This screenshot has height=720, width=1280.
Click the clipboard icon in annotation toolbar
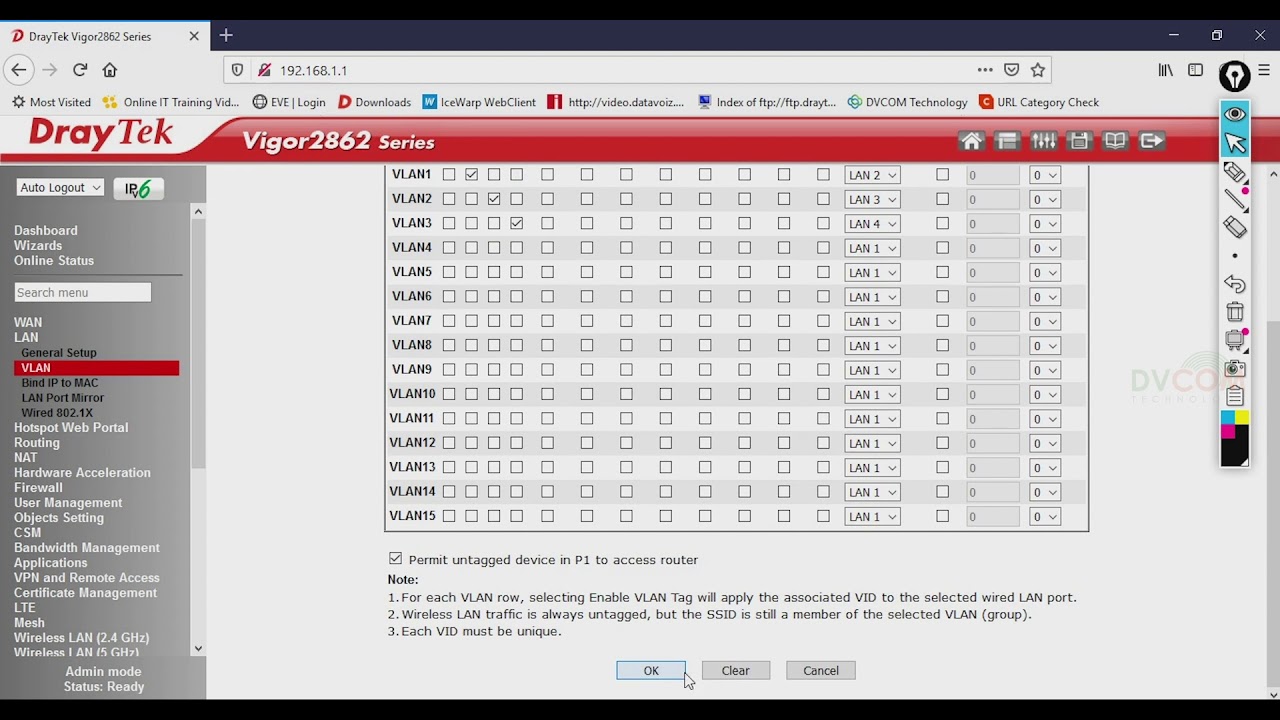pos(1235,396)
